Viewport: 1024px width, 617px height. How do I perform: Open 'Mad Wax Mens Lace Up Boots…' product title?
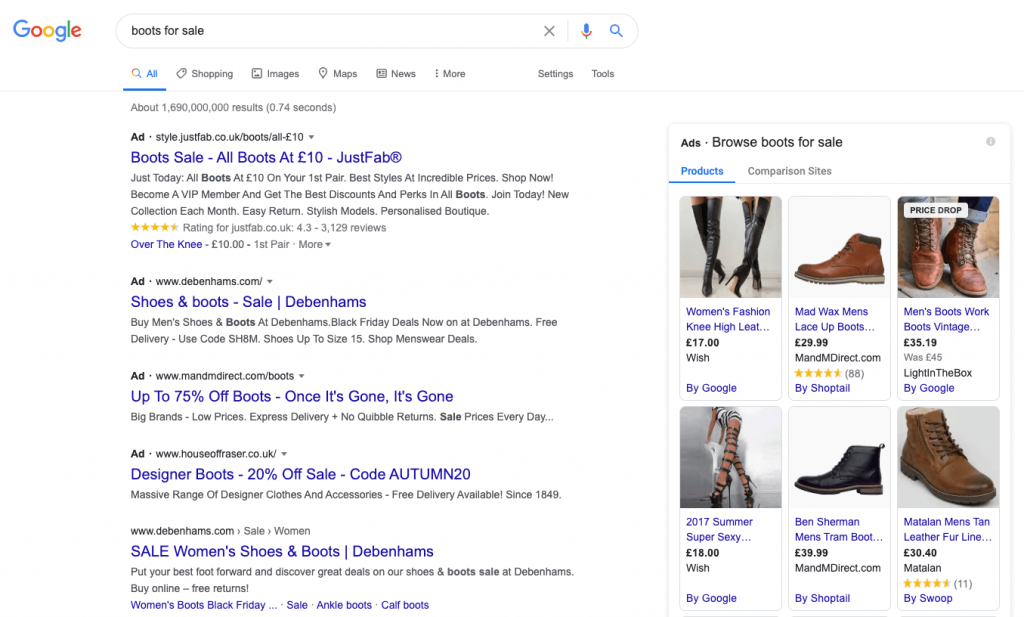(835, 319)
